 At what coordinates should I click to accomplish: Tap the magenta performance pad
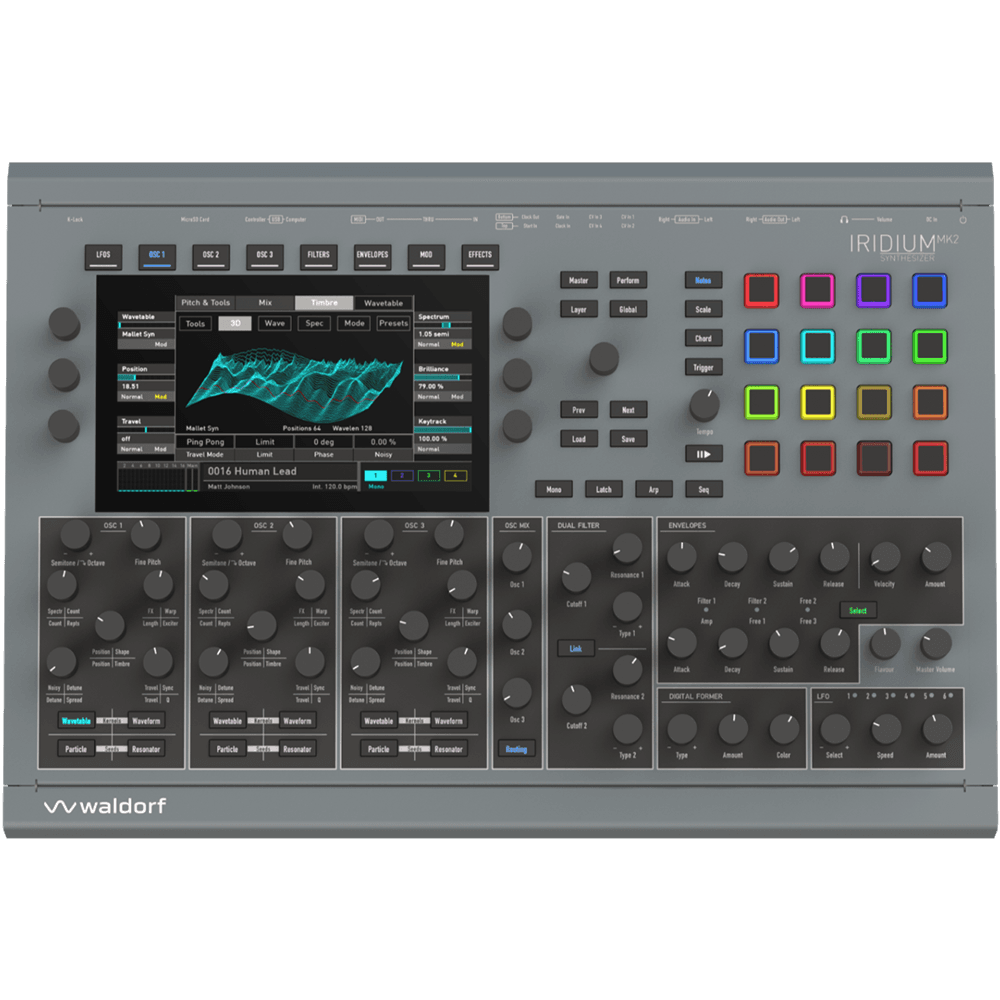817,291
